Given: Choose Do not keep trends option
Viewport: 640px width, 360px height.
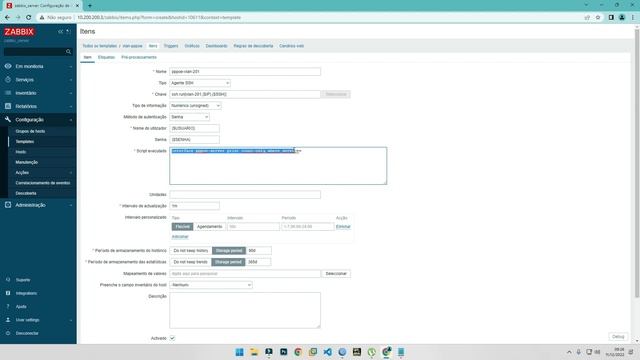Looking at the screenshot, I should coord(191,262).
